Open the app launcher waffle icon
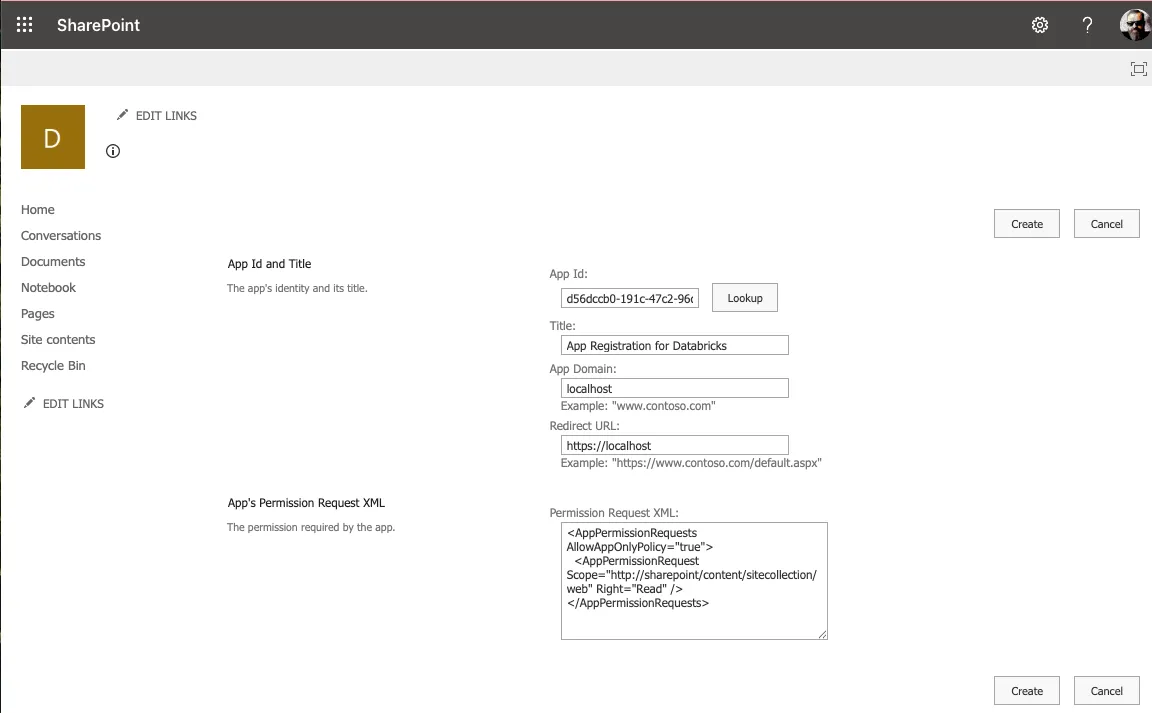The image size is (1152, 713). (25, 25)
